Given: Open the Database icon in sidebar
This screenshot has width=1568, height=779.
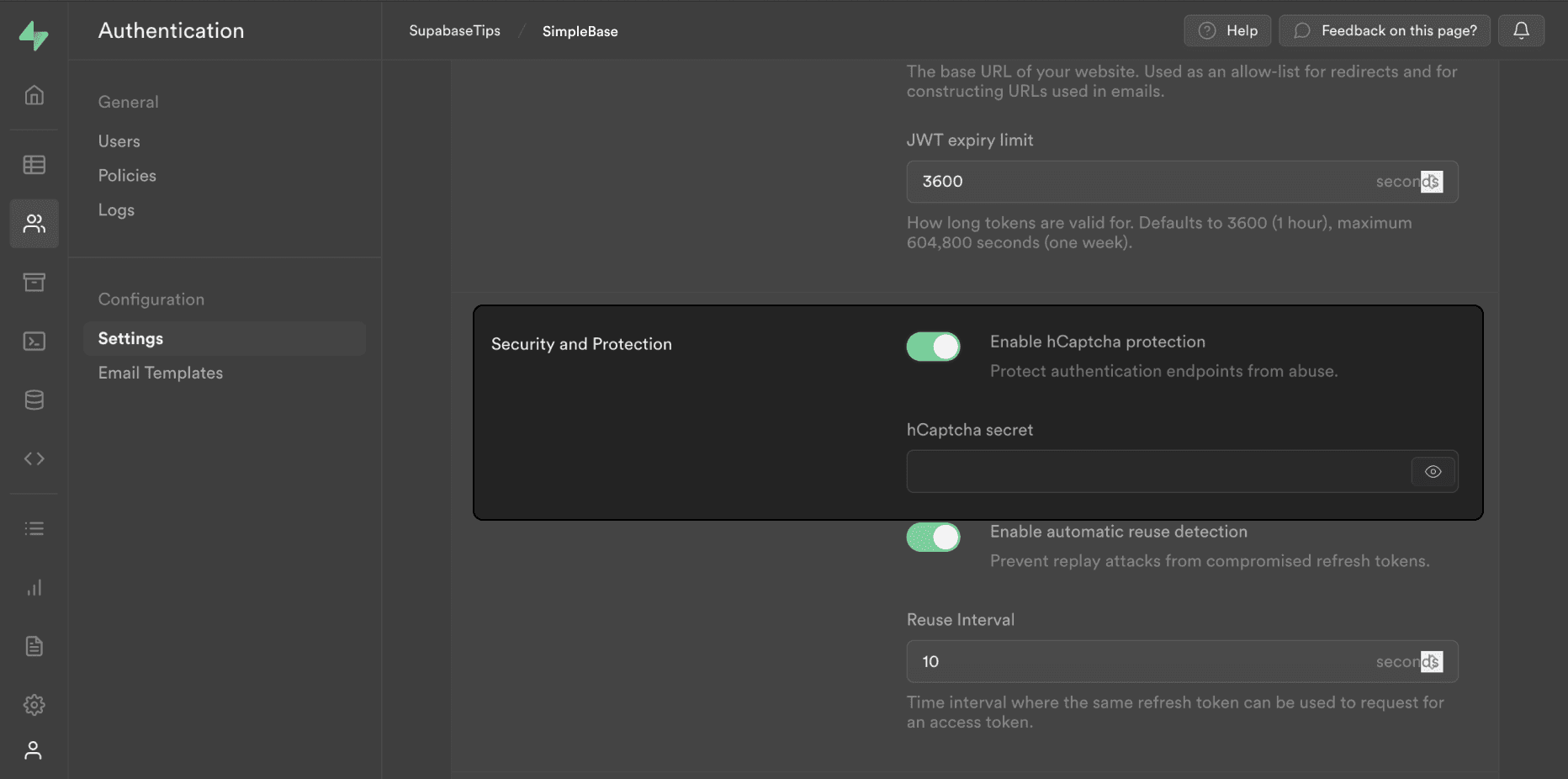Looking at the screenshot, I should (x=34, y=400).
